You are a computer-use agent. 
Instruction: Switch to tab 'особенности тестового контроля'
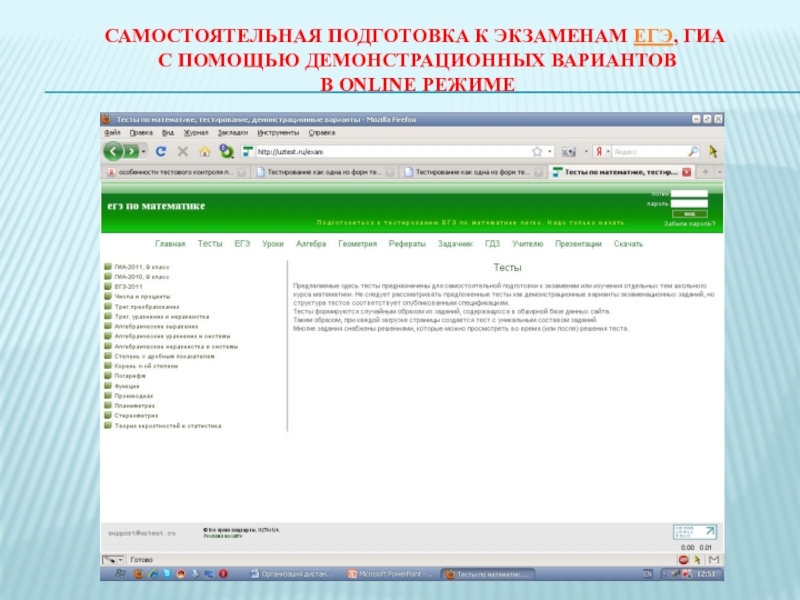[x=176, y=172]
